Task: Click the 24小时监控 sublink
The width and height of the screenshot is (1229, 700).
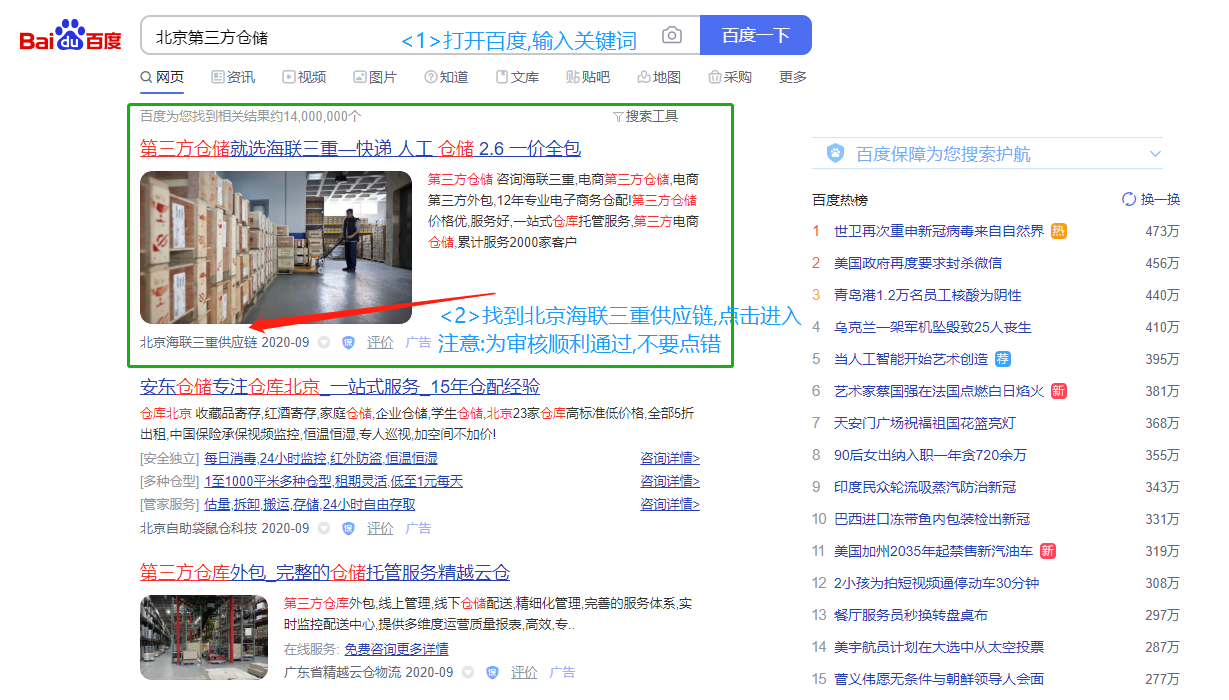Action: 293,458
